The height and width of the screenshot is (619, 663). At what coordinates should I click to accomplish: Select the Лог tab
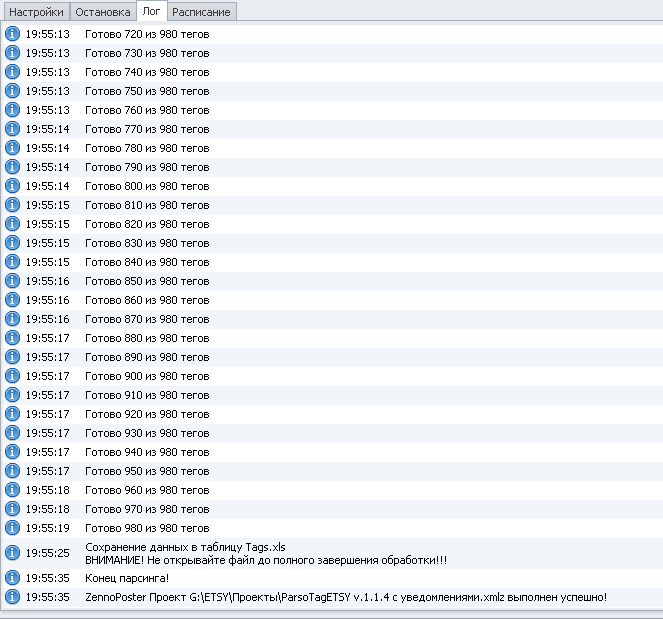pyautogui.click(x=151, y=11)
